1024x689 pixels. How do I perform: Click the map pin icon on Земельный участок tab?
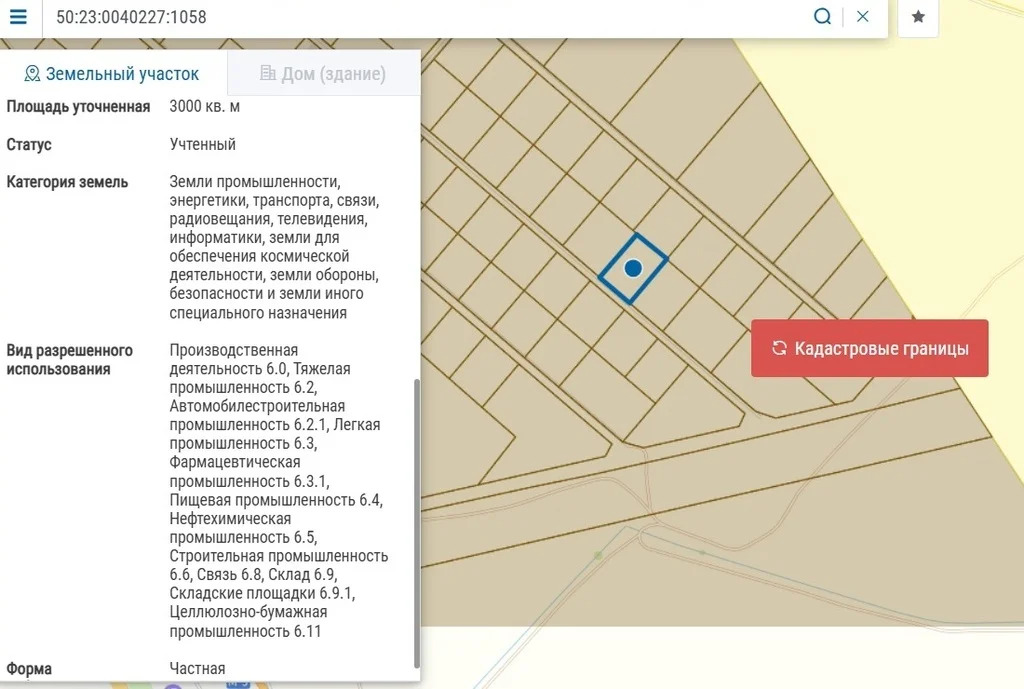pos(32,74)
